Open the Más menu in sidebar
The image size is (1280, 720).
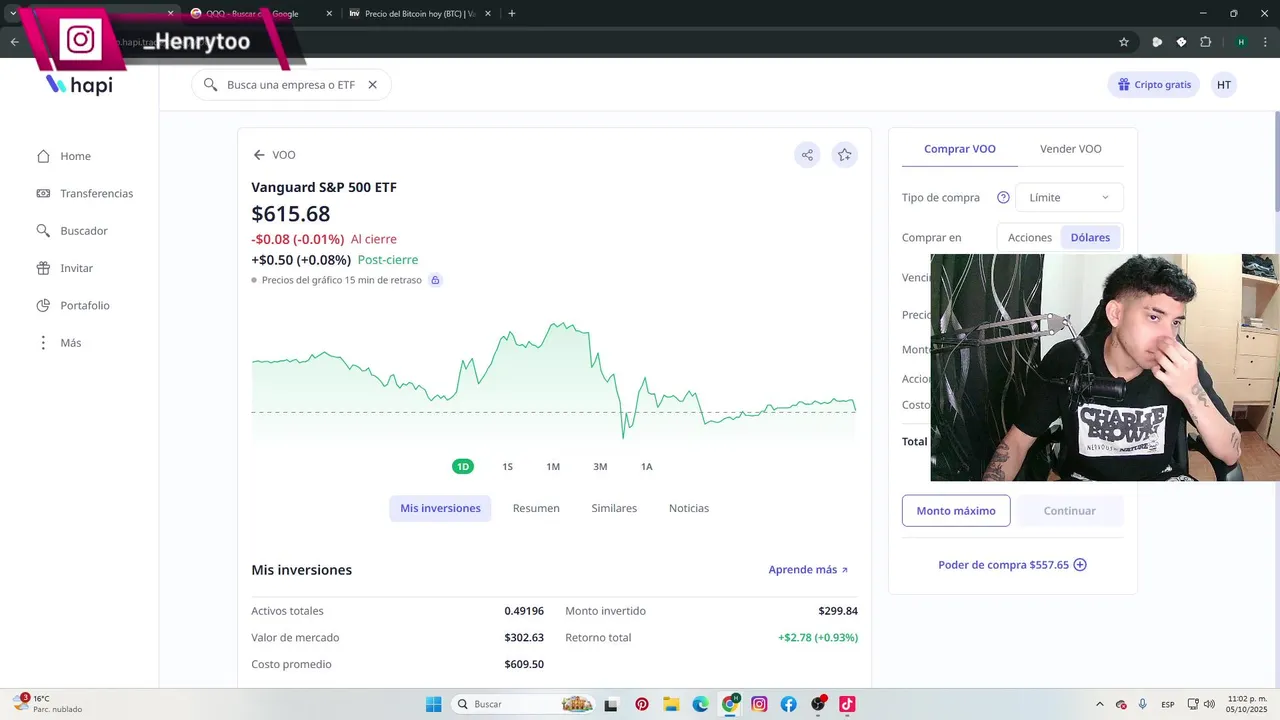[x=59, y=343]
